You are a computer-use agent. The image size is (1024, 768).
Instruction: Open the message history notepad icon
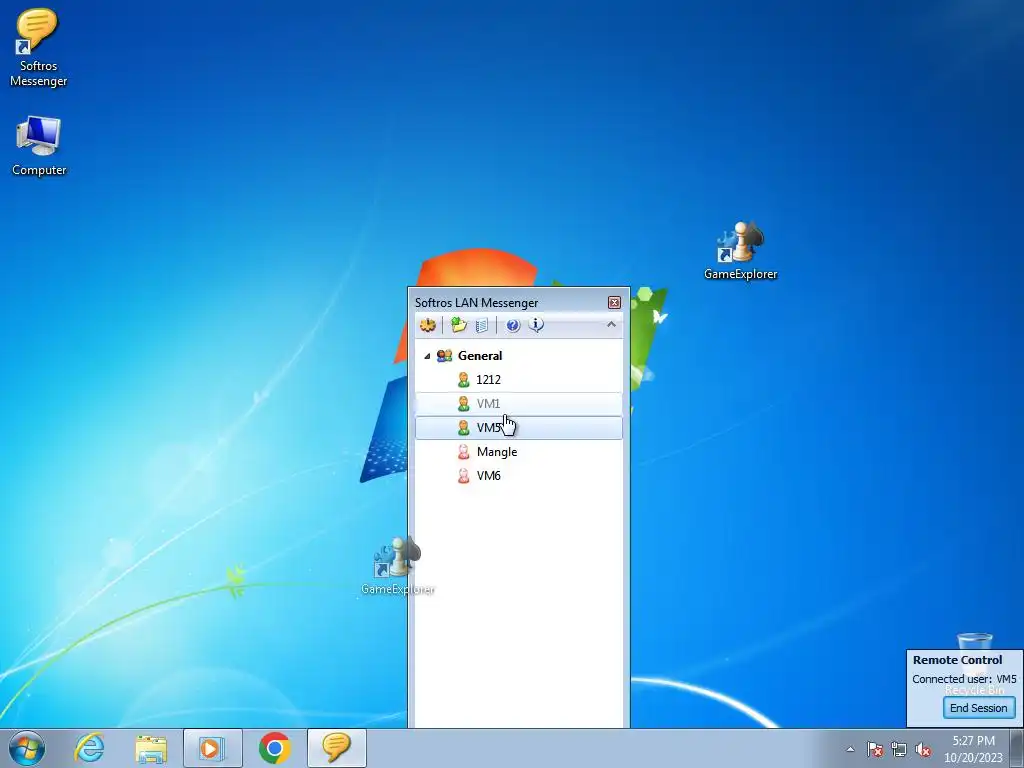[482, 325]
